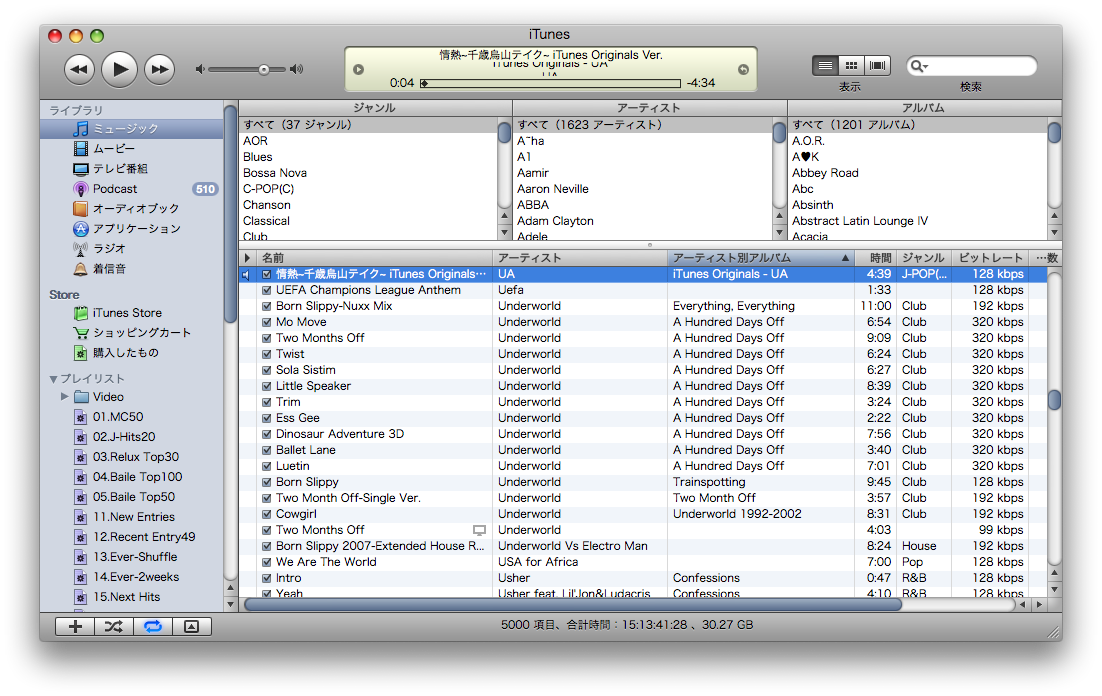
Task: Switch to album grid view
Action: coord(851,65)
